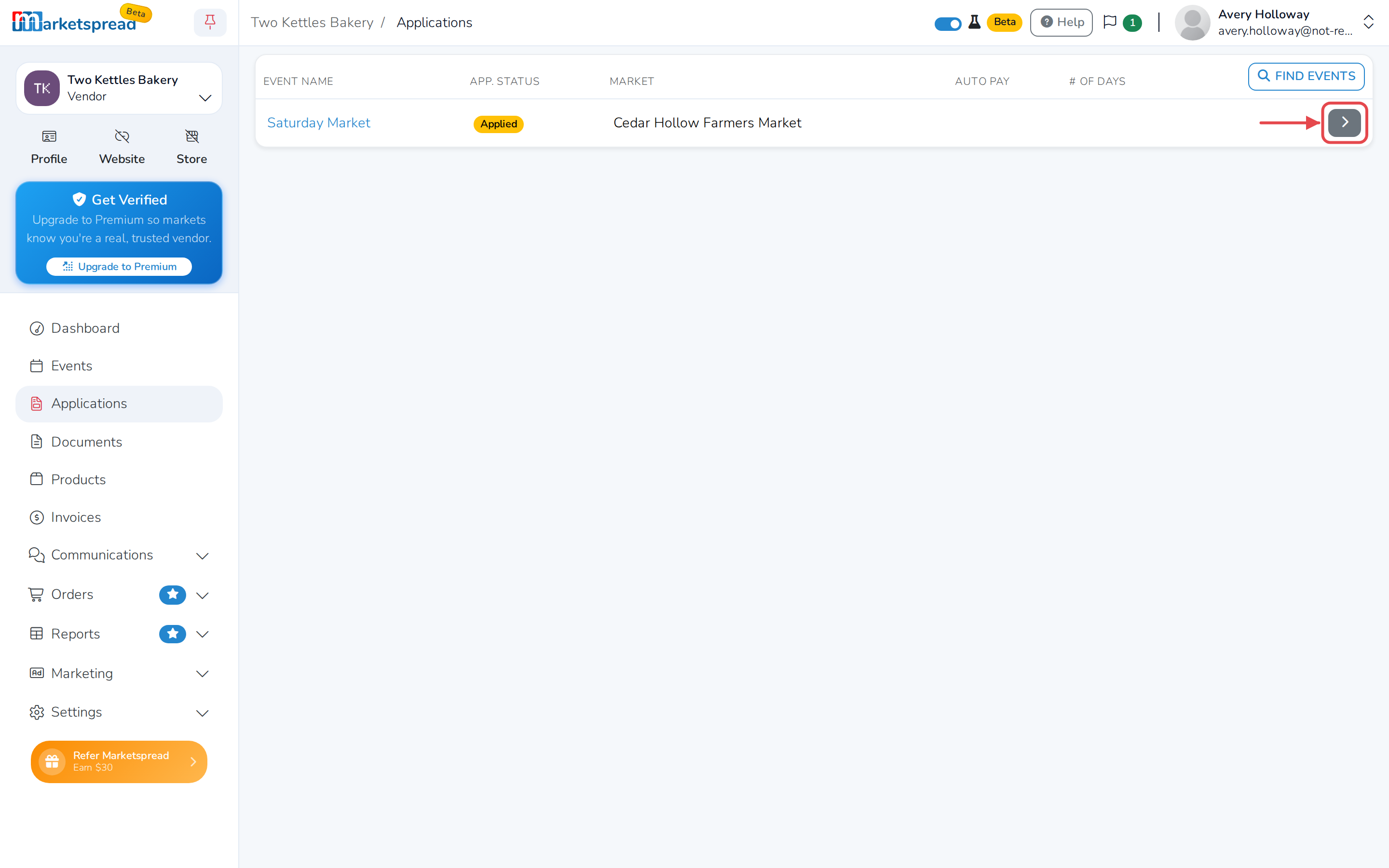Open the Website shortcut icon
1389x868 pixels.
click(122, 136)
